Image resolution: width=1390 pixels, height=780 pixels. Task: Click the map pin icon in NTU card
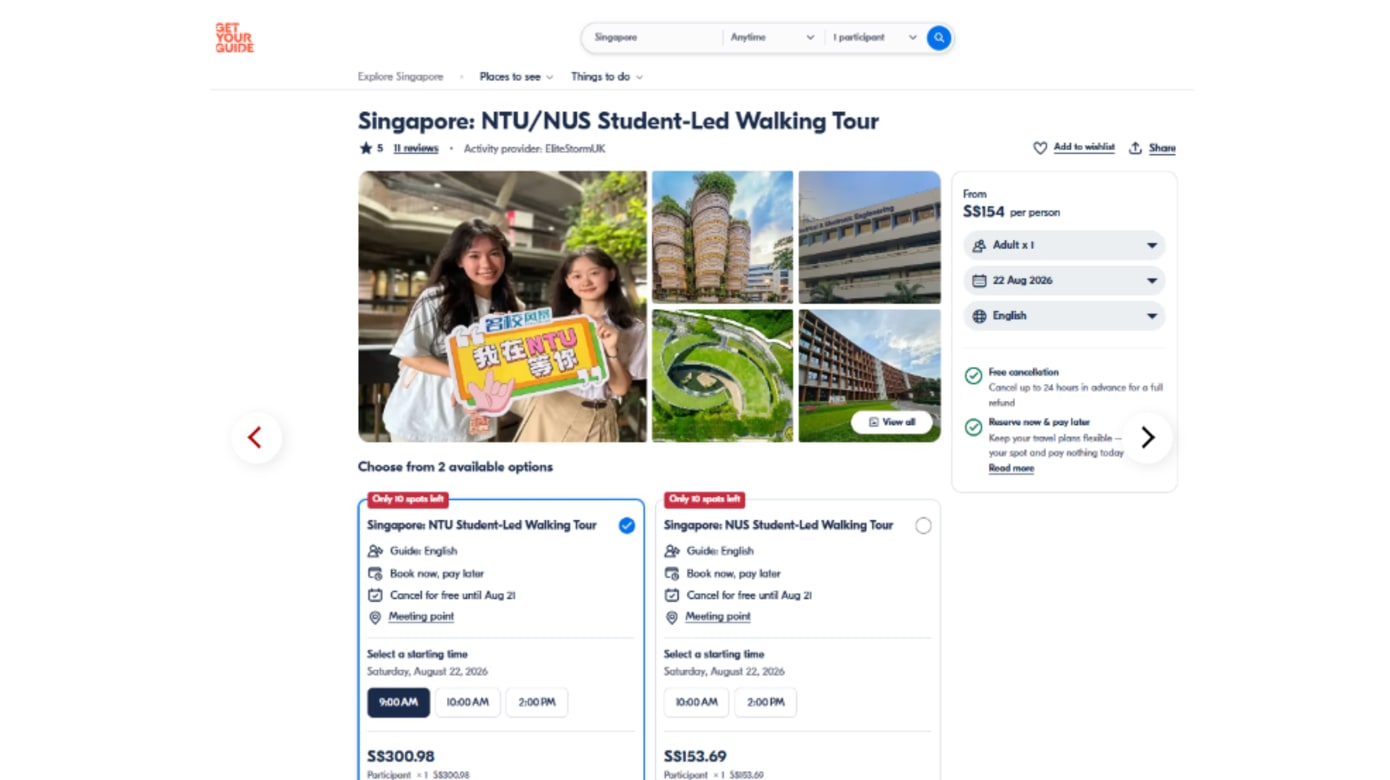click(x=375, y=618)
